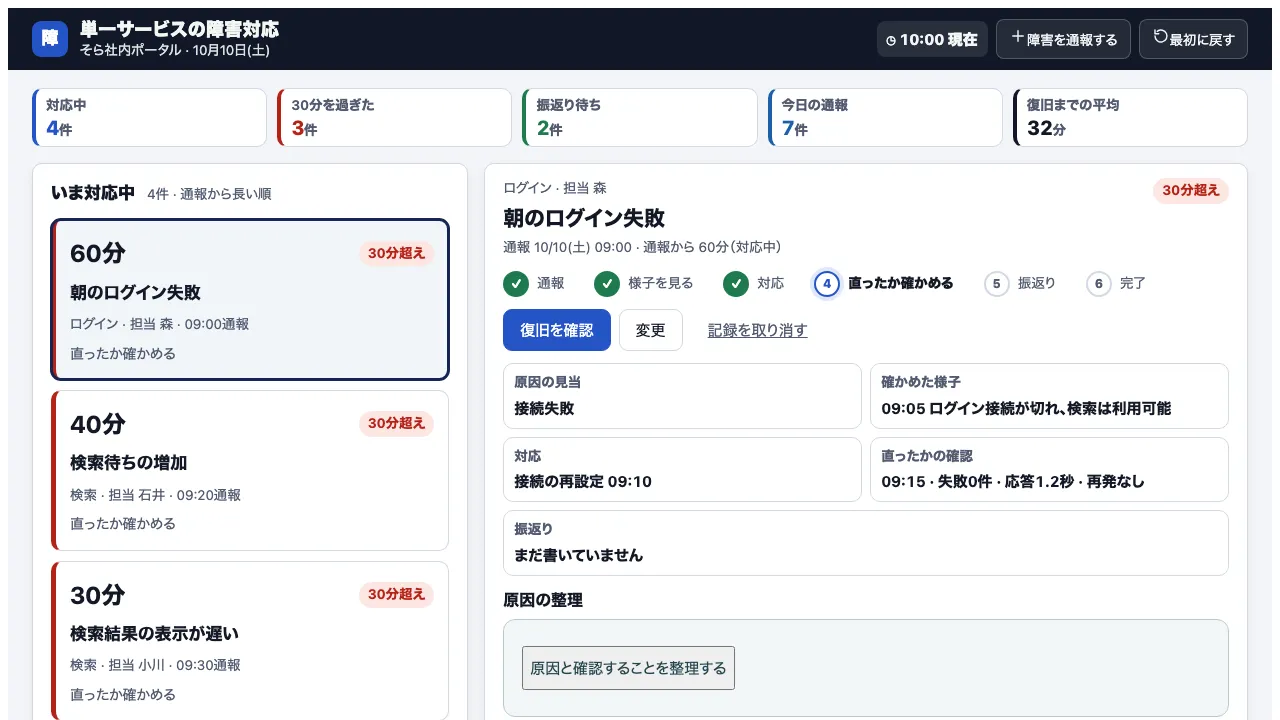Click 30分超え badge on 30分 card
Image resolution: width=1280 pixels, height=720 pixels.
pos(396,595)
